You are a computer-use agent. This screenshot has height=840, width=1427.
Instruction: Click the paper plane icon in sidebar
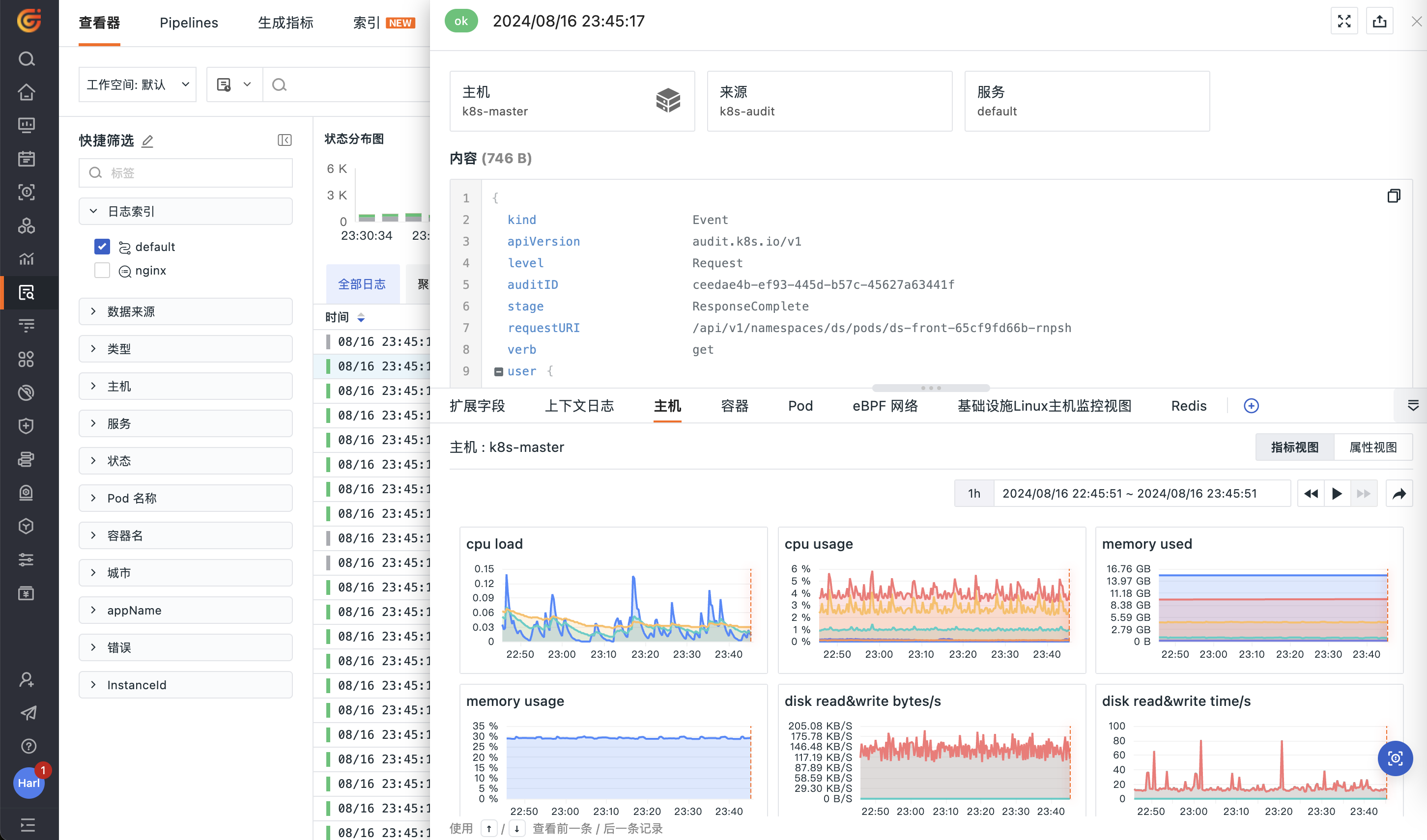pyautogui.click(x=29, y=713)
